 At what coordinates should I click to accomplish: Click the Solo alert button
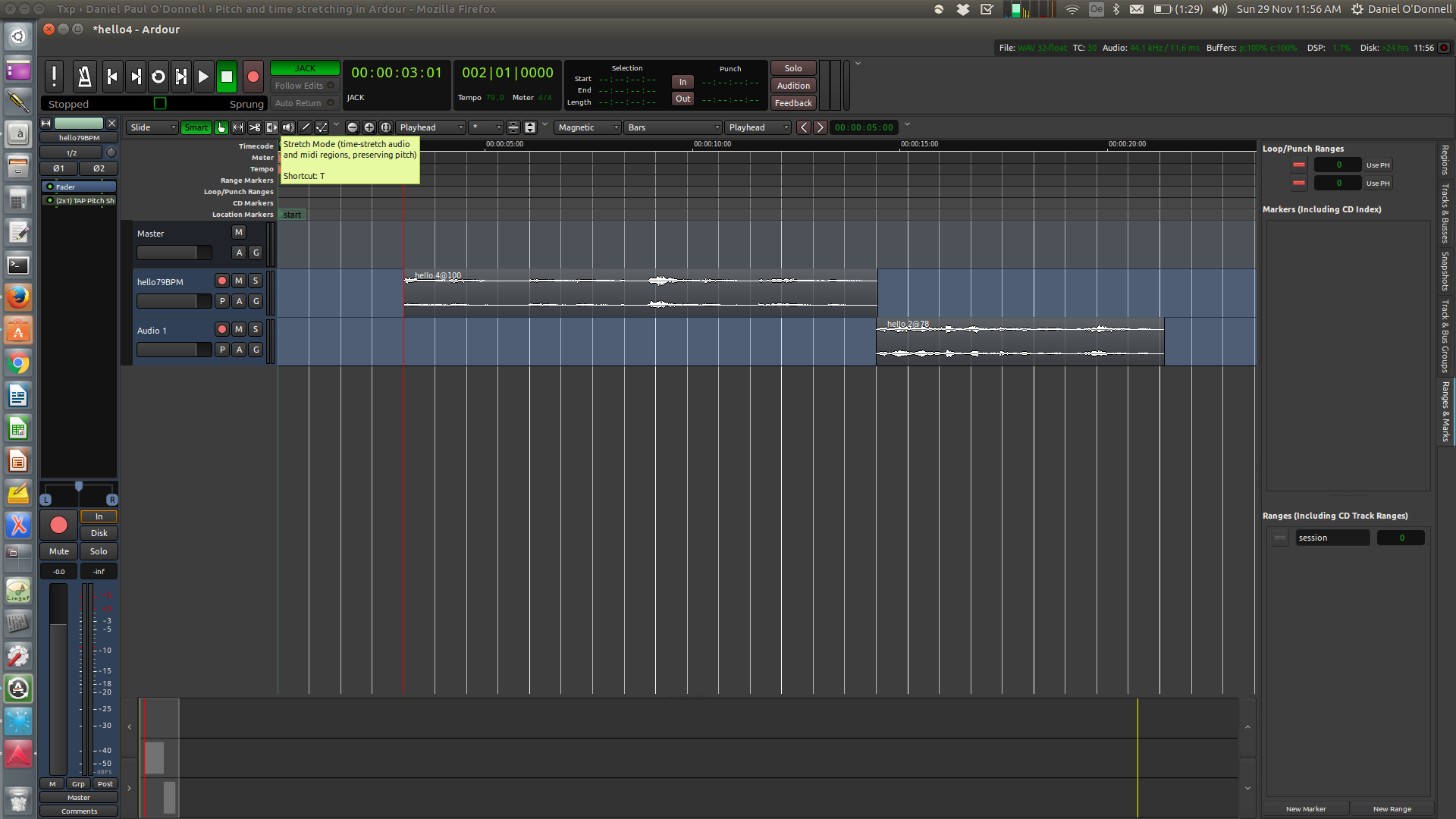coord(793,68)
